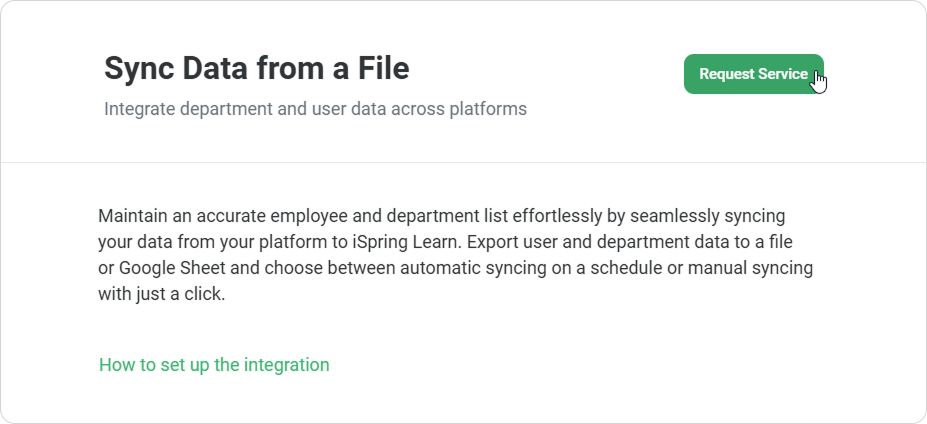Image resolution: width=927 pixels, height=424 pixels.
Task: Click the phrase department list in the first line
Action: (x=434, y=217)
